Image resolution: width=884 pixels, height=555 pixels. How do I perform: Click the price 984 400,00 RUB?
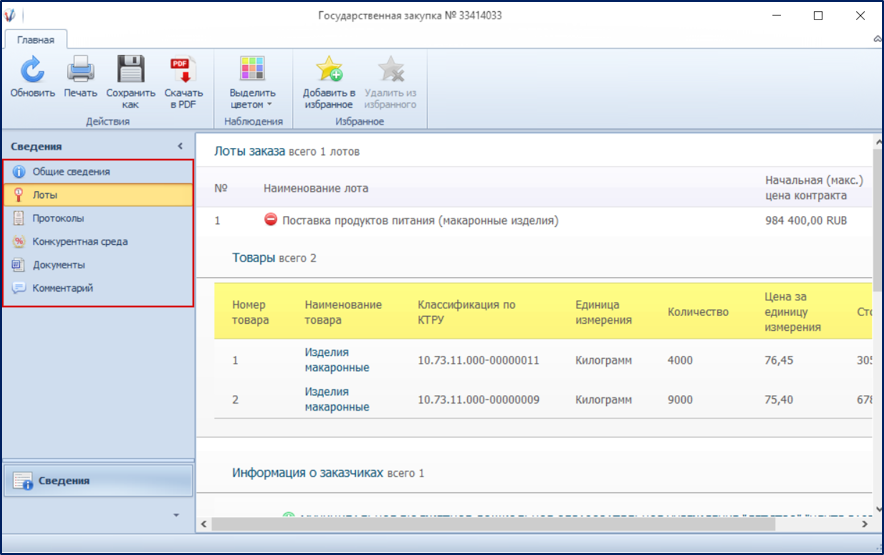(x=806, y=221)
